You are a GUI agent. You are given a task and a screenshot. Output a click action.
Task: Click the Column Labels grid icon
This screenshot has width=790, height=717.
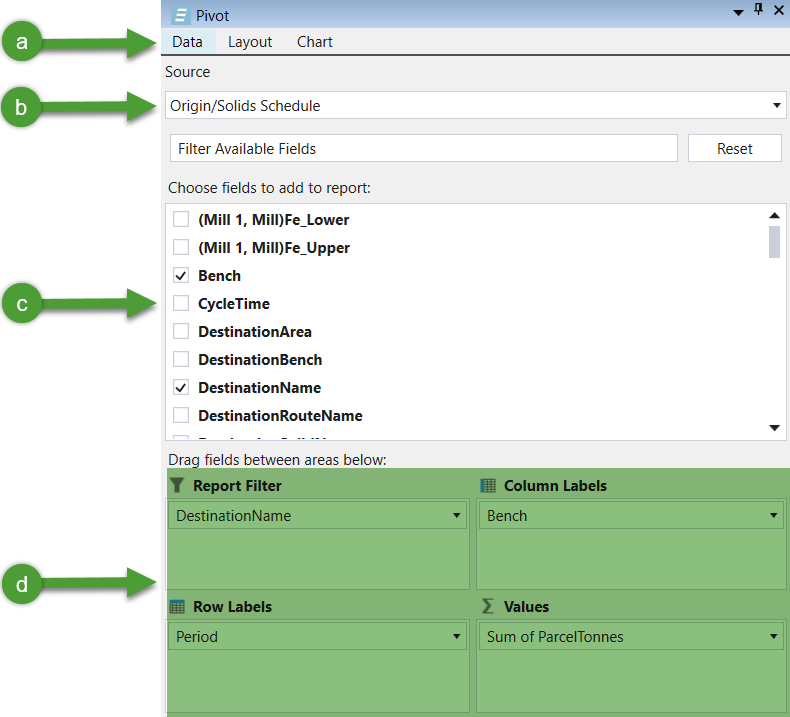pyautogui.click(x=488, y=485)
